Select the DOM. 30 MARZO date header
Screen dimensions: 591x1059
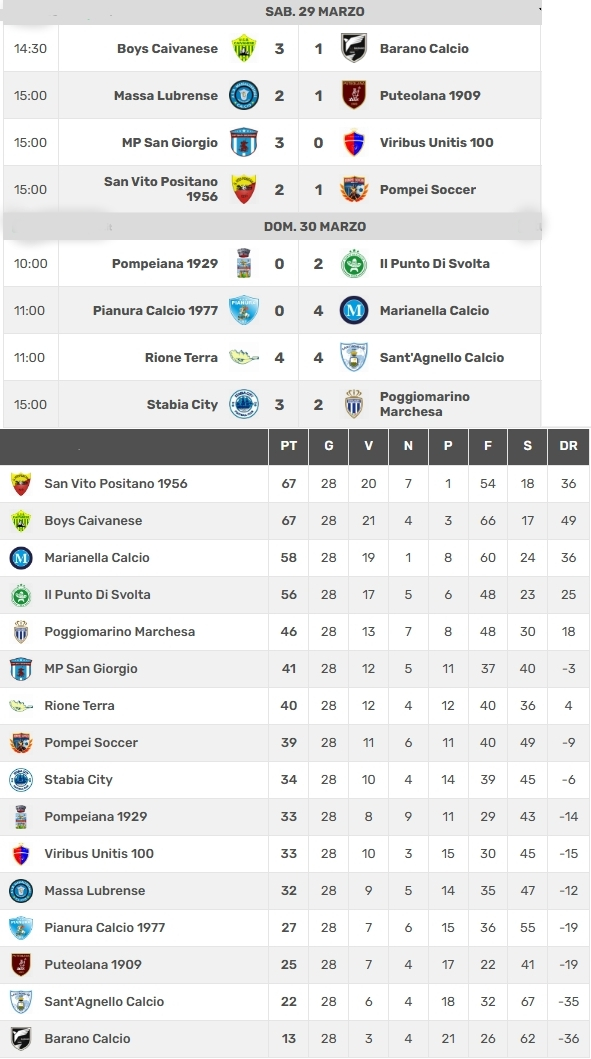coord(315,226)
